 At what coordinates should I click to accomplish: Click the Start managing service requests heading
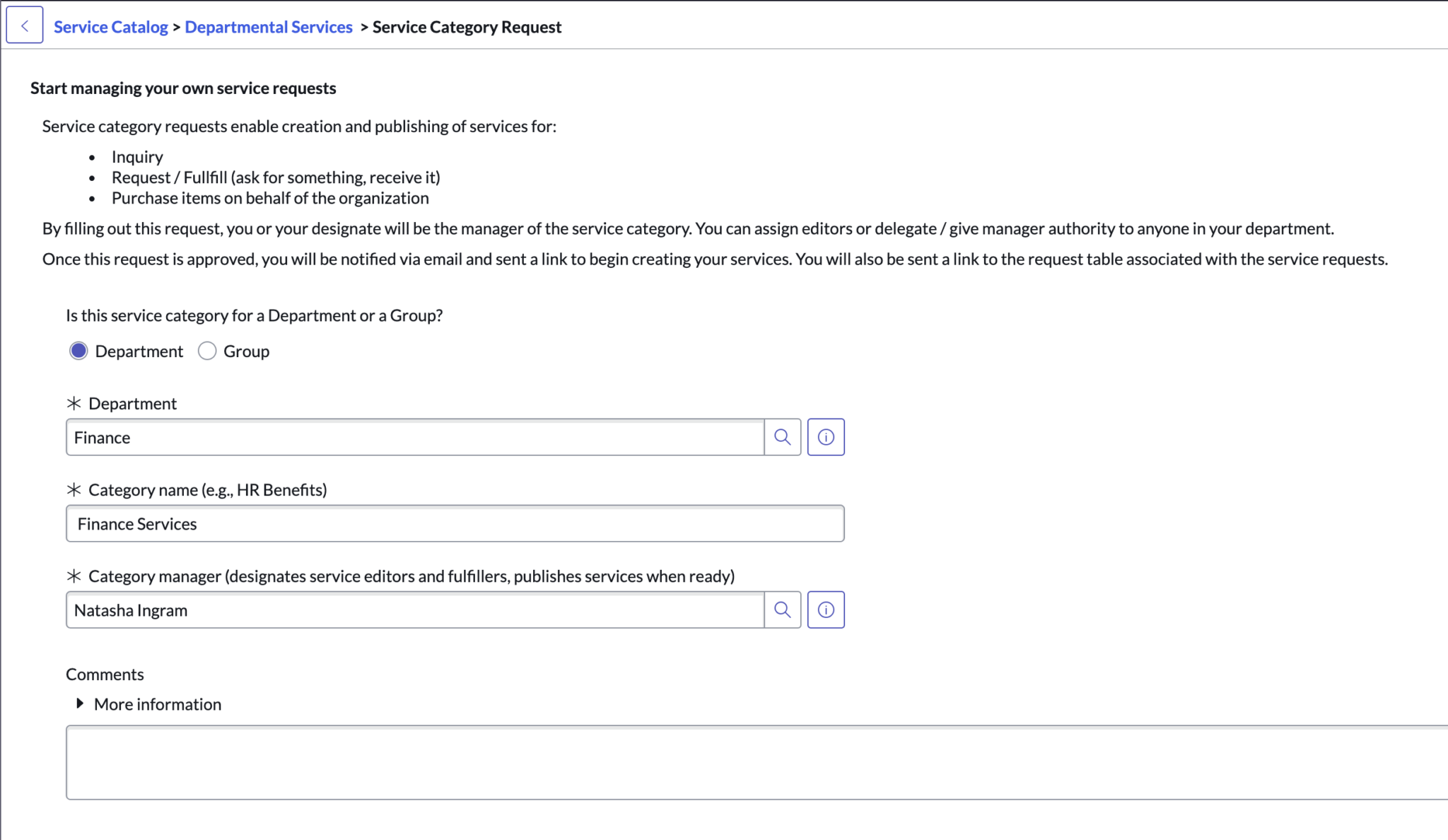coord(183,88)
